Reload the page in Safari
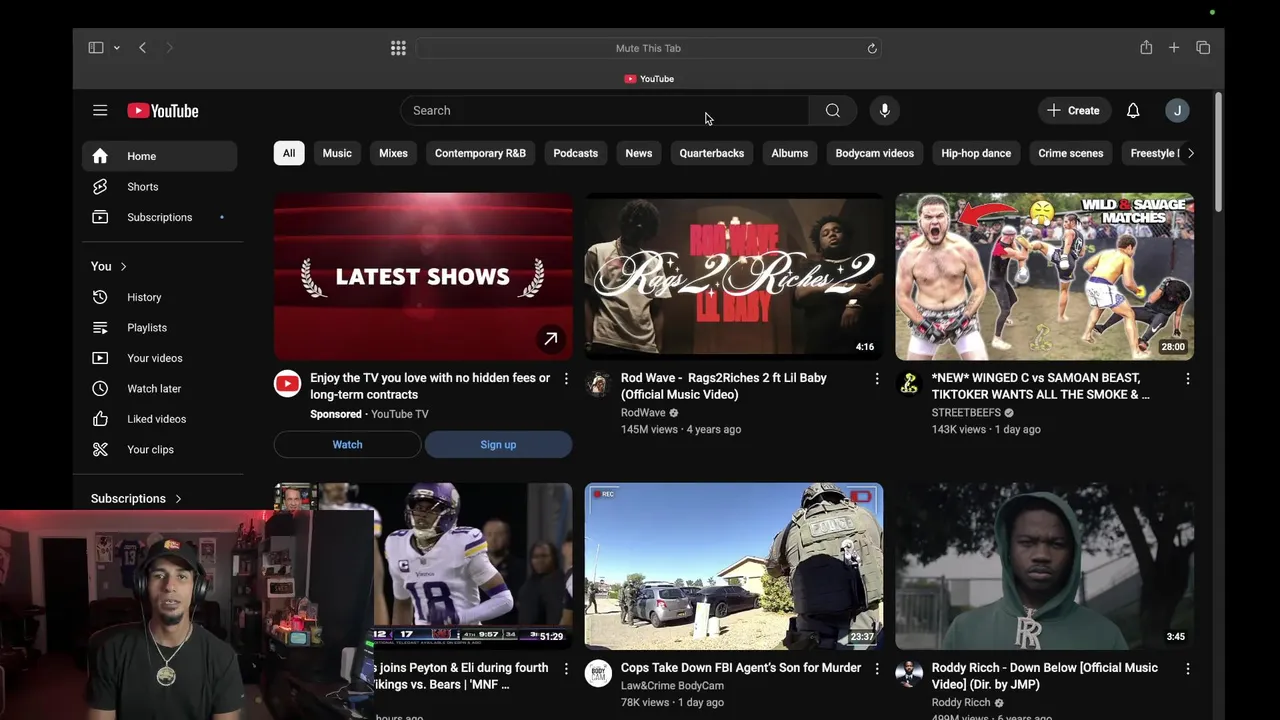The height and width of the screenshot is (720, 1280). pos(872,48)
